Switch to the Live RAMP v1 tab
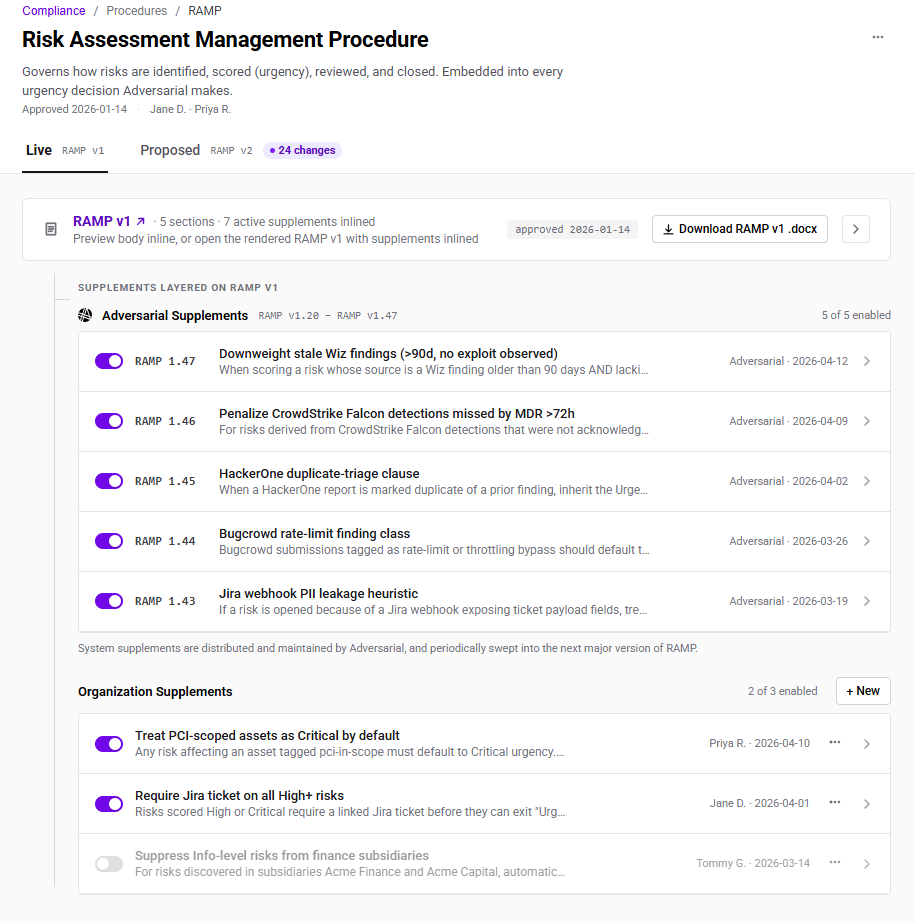This screenshot has height=923, width=915. point(65,151)
